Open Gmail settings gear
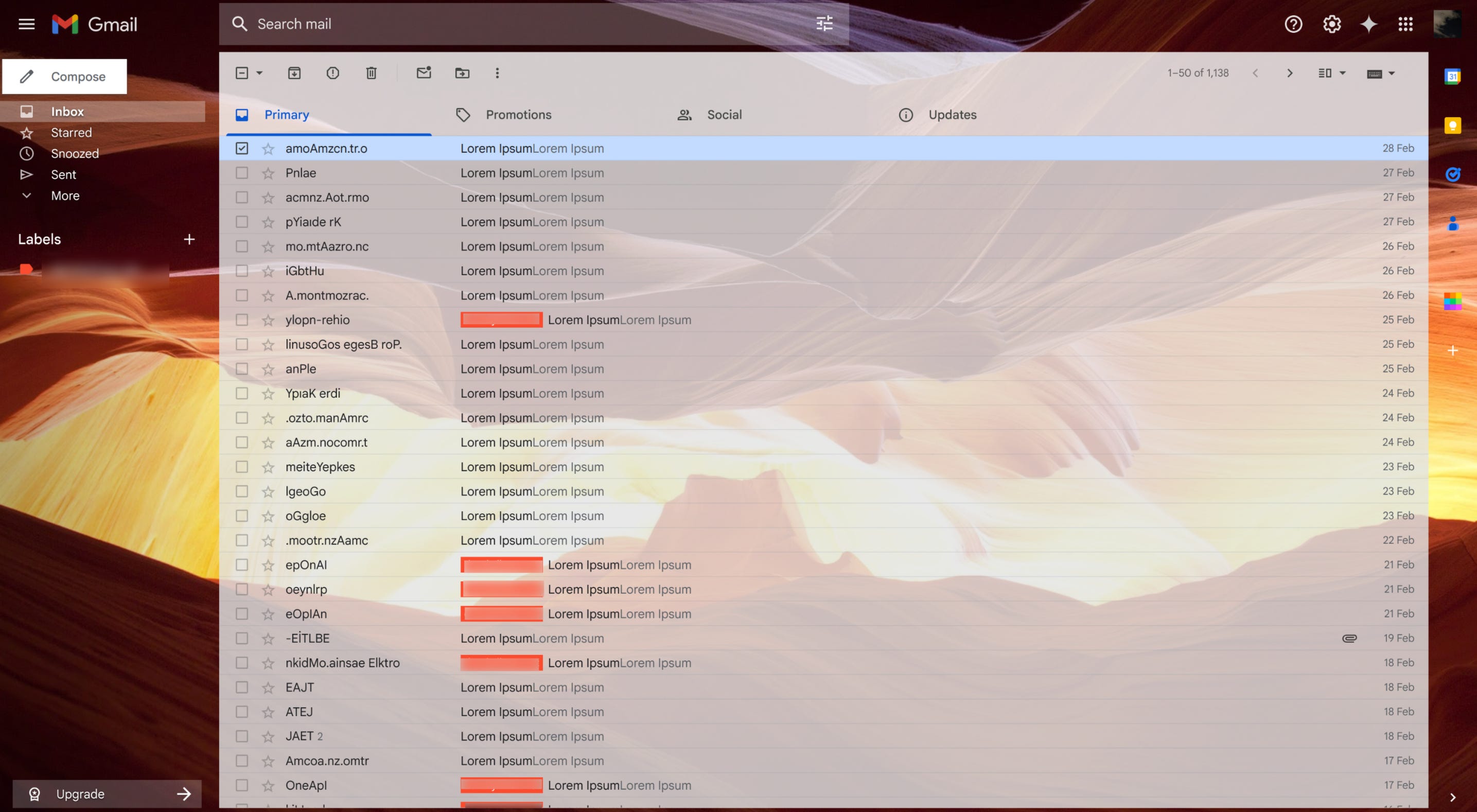The height and width of the screenshot is (812, 1477). click(x=1331, y=24)
